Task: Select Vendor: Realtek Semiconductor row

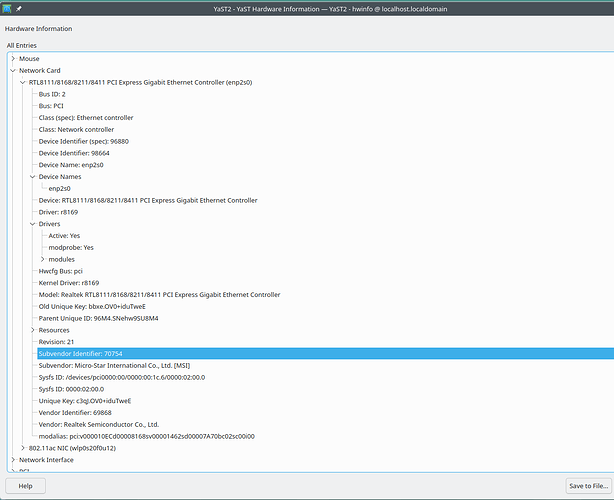Action: 99,424
